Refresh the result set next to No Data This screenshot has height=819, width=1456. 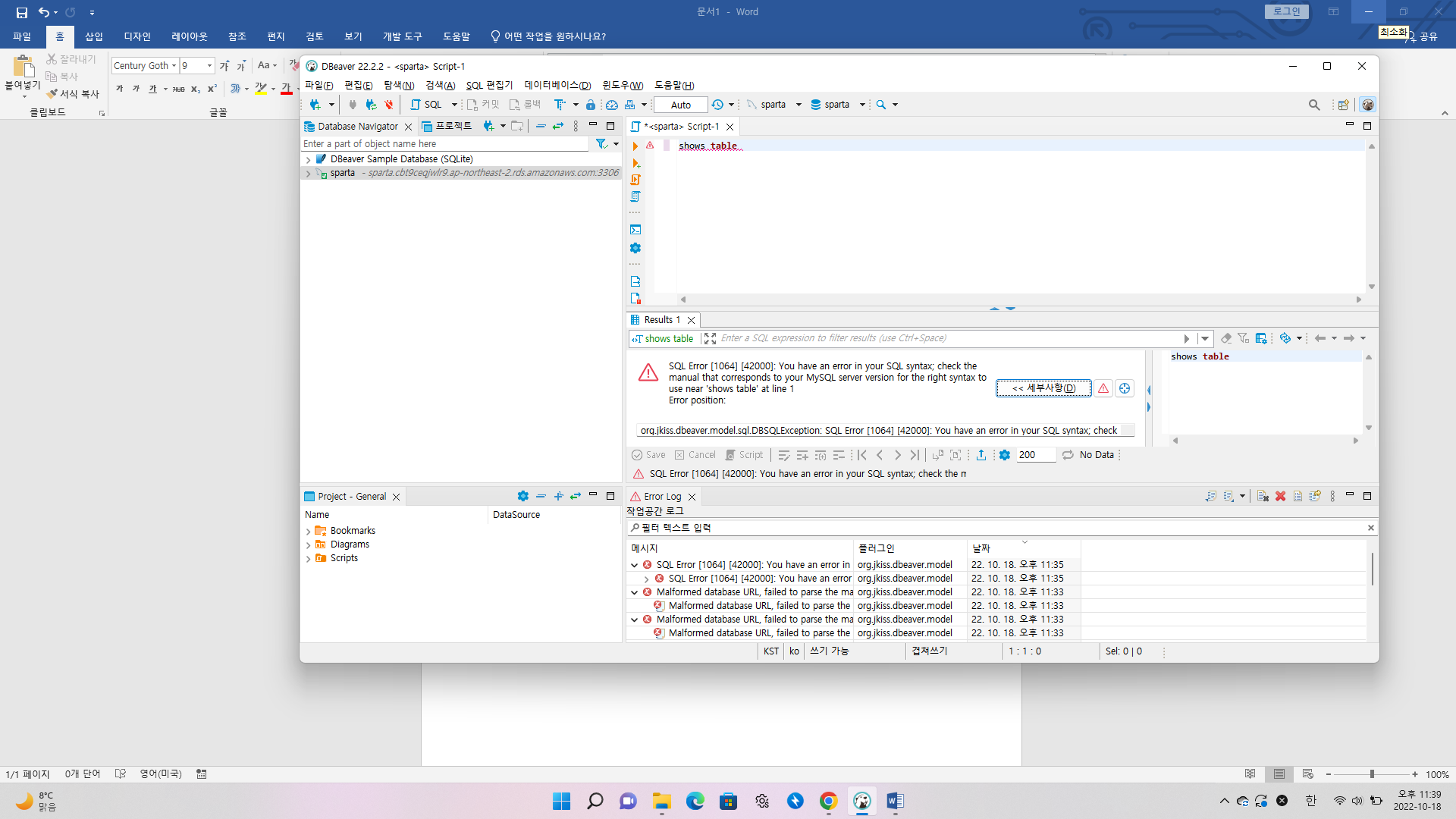(1068, 455)
